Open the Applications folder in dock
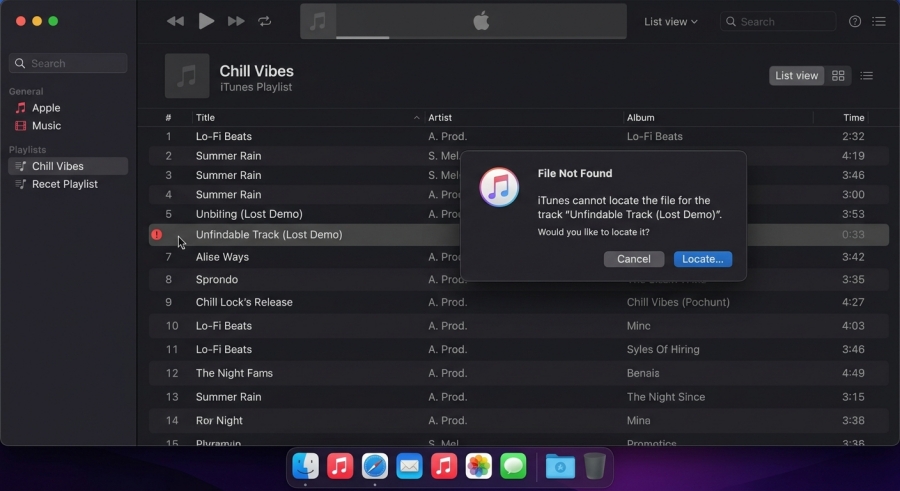Image resolution: width=900 pixels, height=491 pixels. click(560, 466)
